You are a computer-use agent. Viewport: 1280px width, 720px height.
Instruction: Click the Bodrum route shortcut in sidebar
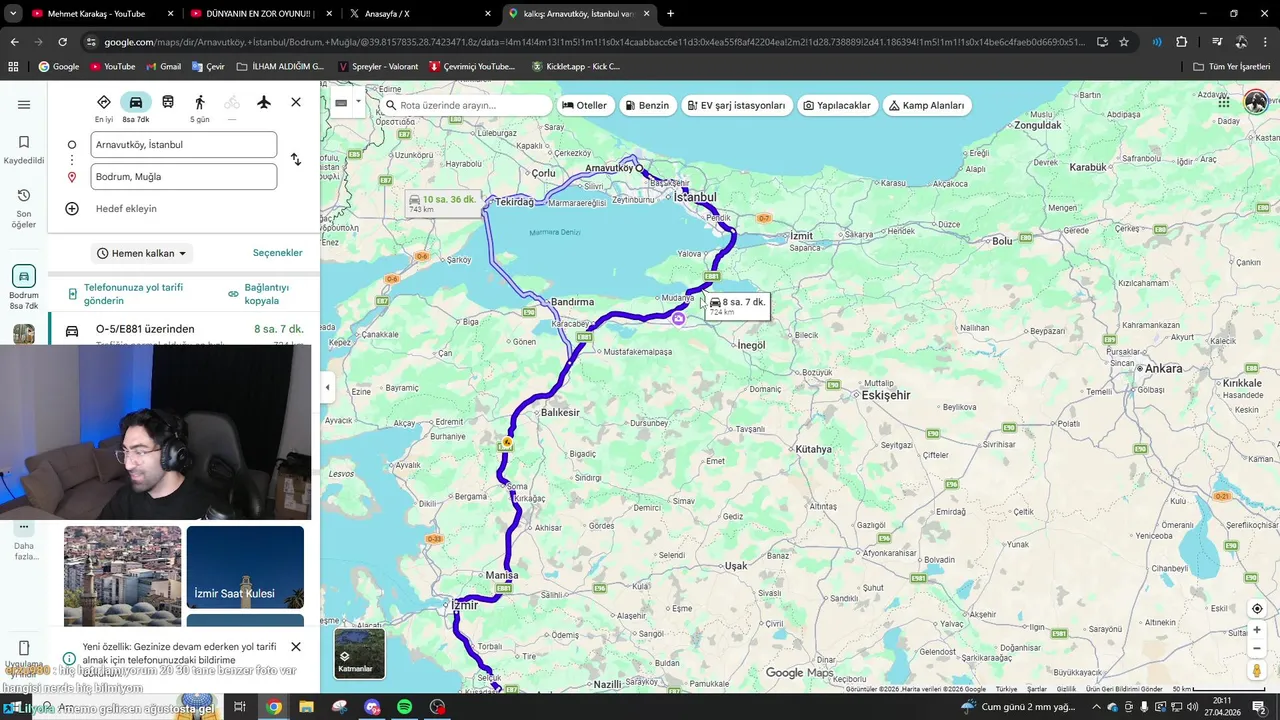(x=24, y=288)
